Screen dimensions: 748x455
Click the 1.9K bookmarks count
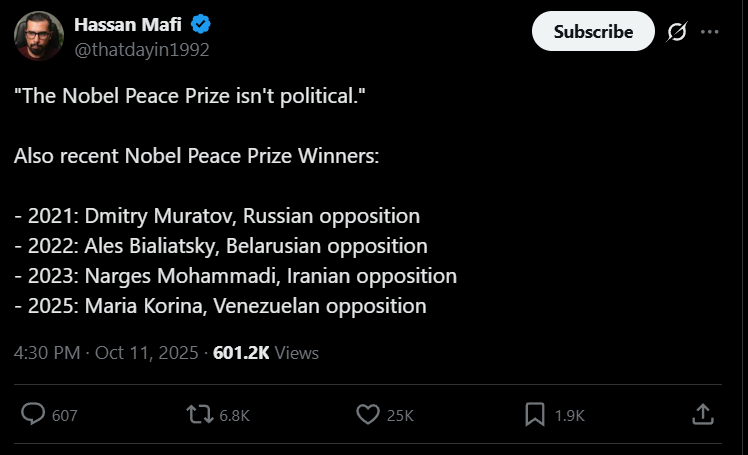click(x=569, y=415)
